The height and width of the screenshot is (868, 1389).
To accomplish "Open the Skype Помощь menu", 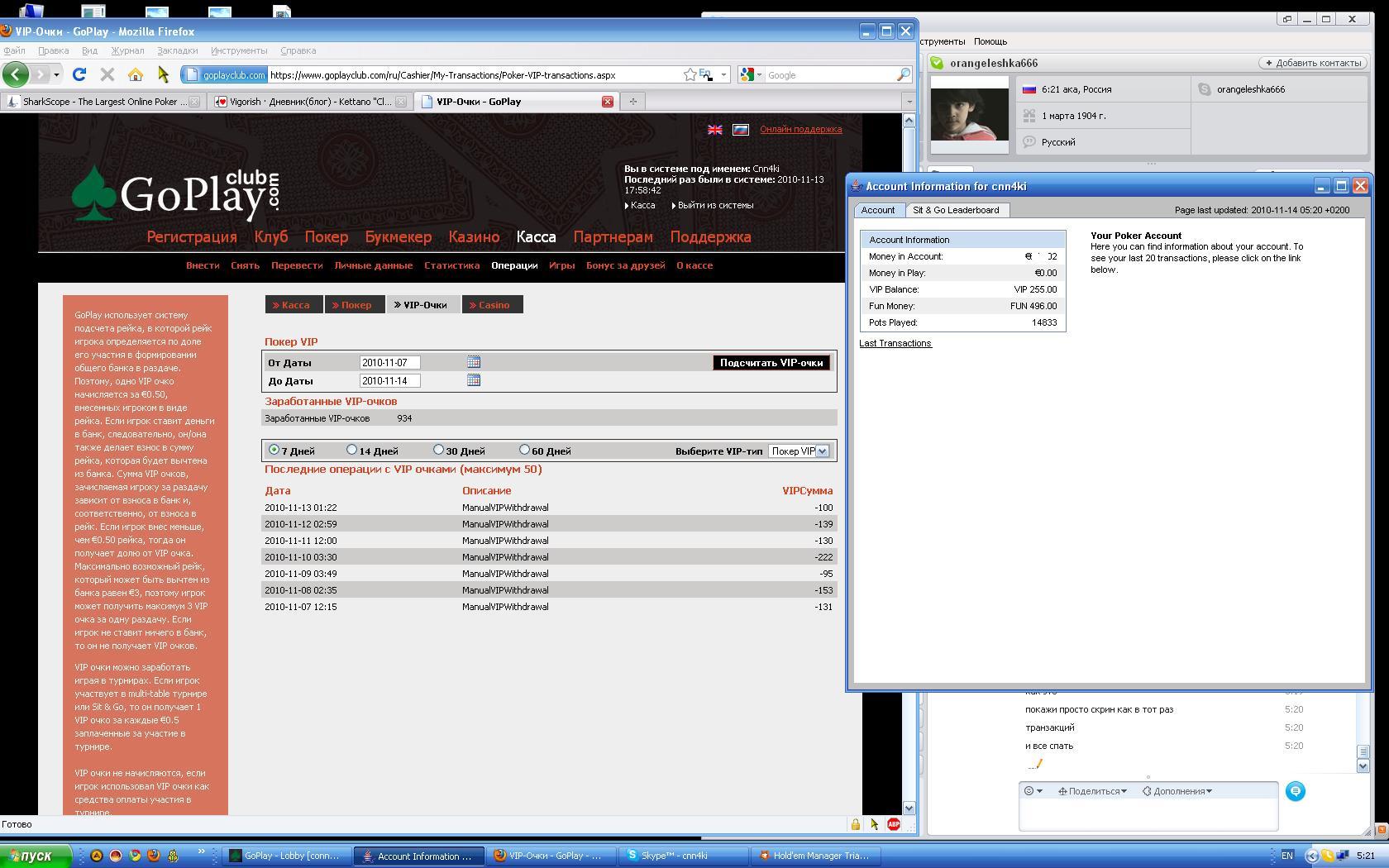I will [x=990, y=41].
